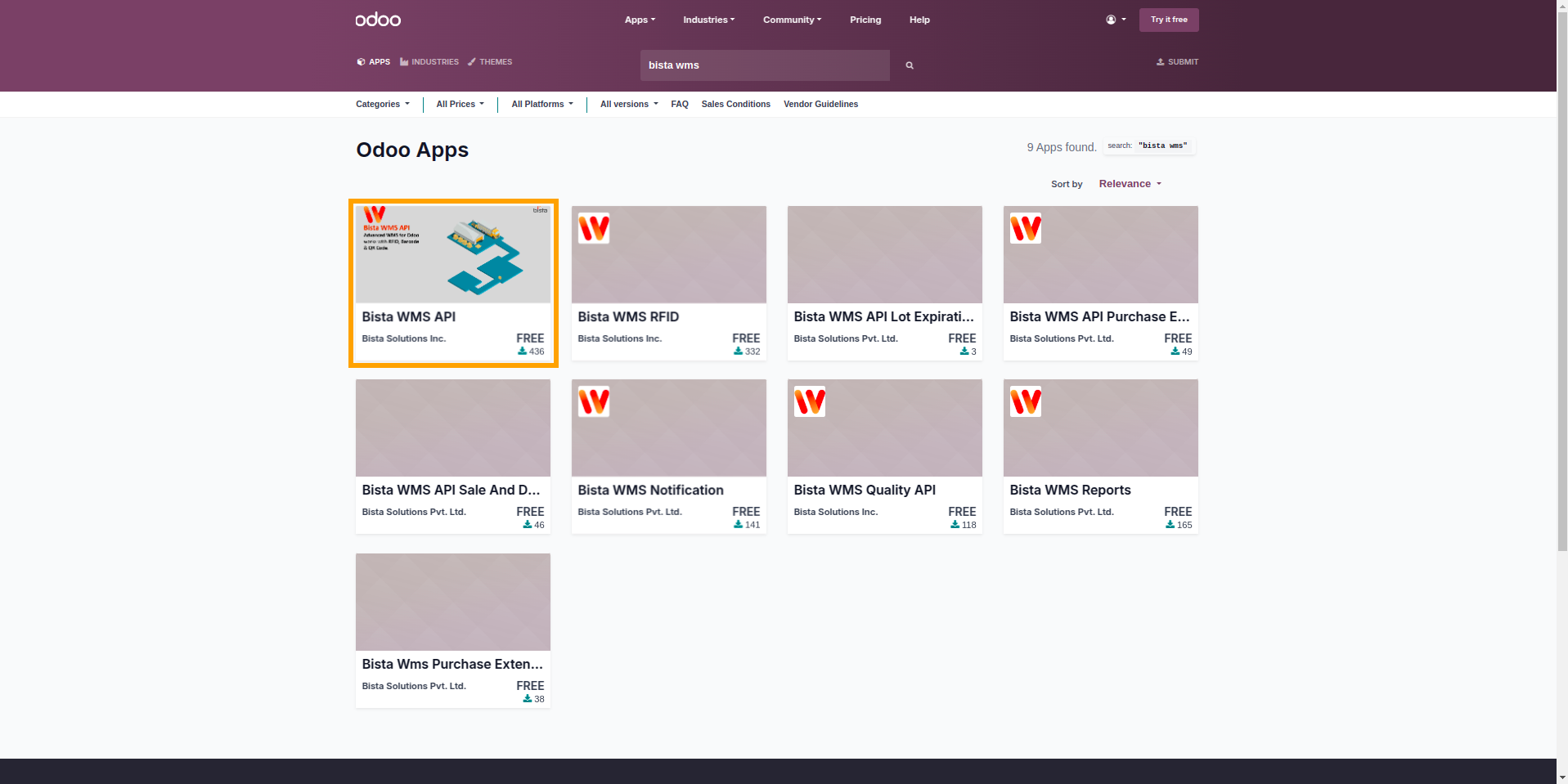This screenshot has width=1568, height=784.
Task: Open the Industries top menu
Action: pos(709,20)
